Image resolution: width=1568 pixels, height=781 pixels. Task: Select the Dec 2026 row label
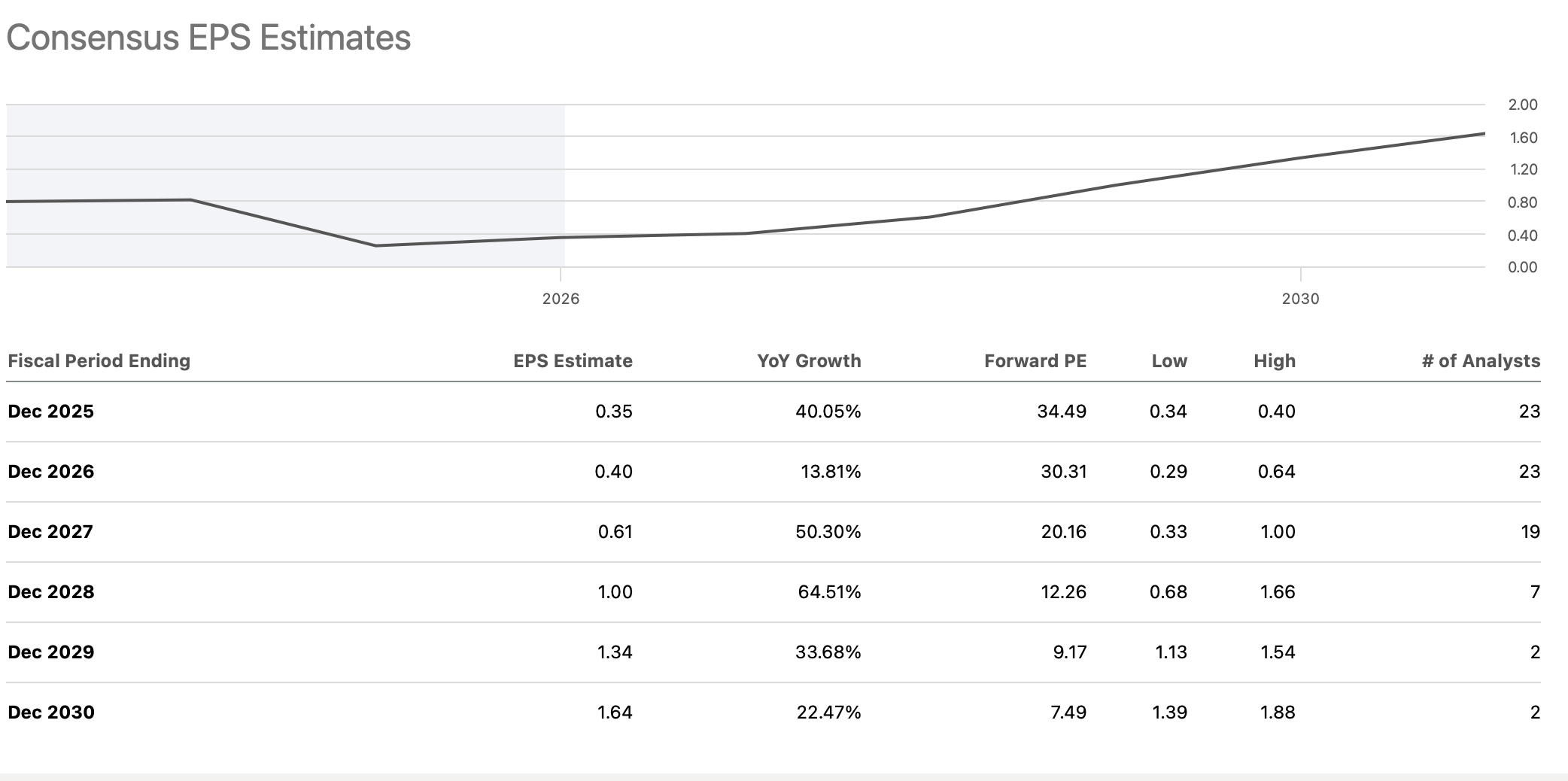coord(50,472)
